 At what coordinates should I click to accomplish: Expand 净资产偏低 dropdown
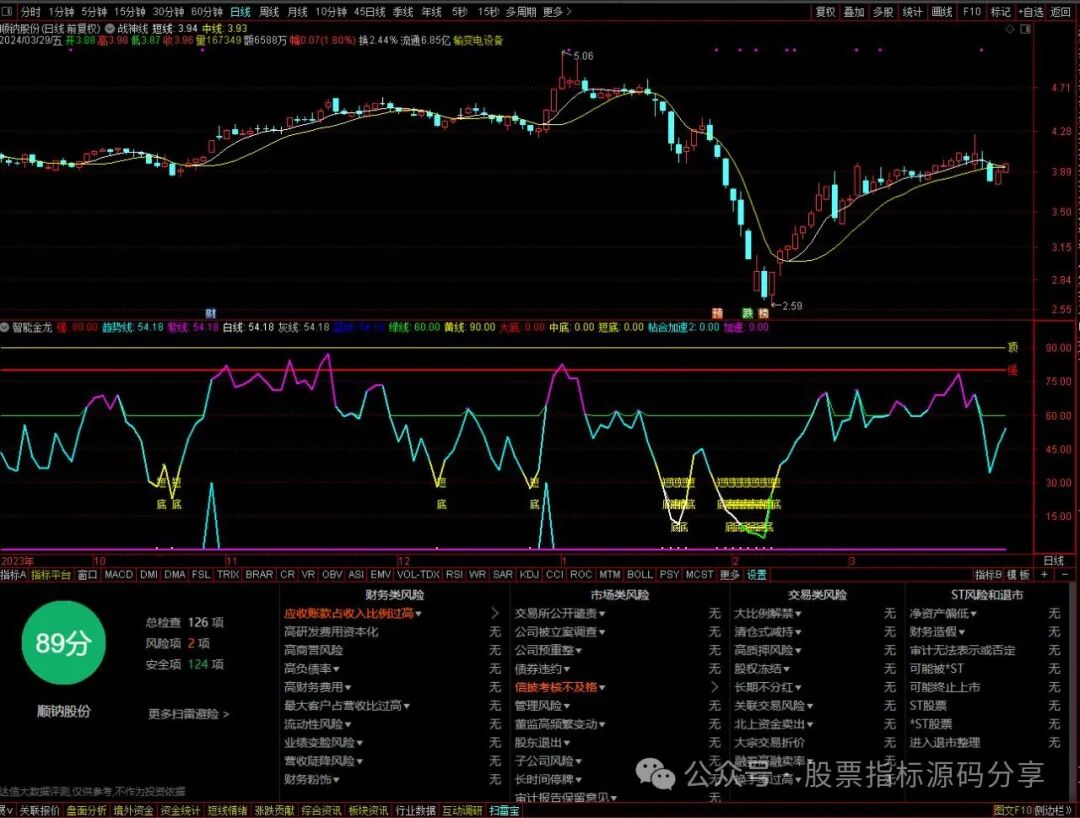click(943, 613)
